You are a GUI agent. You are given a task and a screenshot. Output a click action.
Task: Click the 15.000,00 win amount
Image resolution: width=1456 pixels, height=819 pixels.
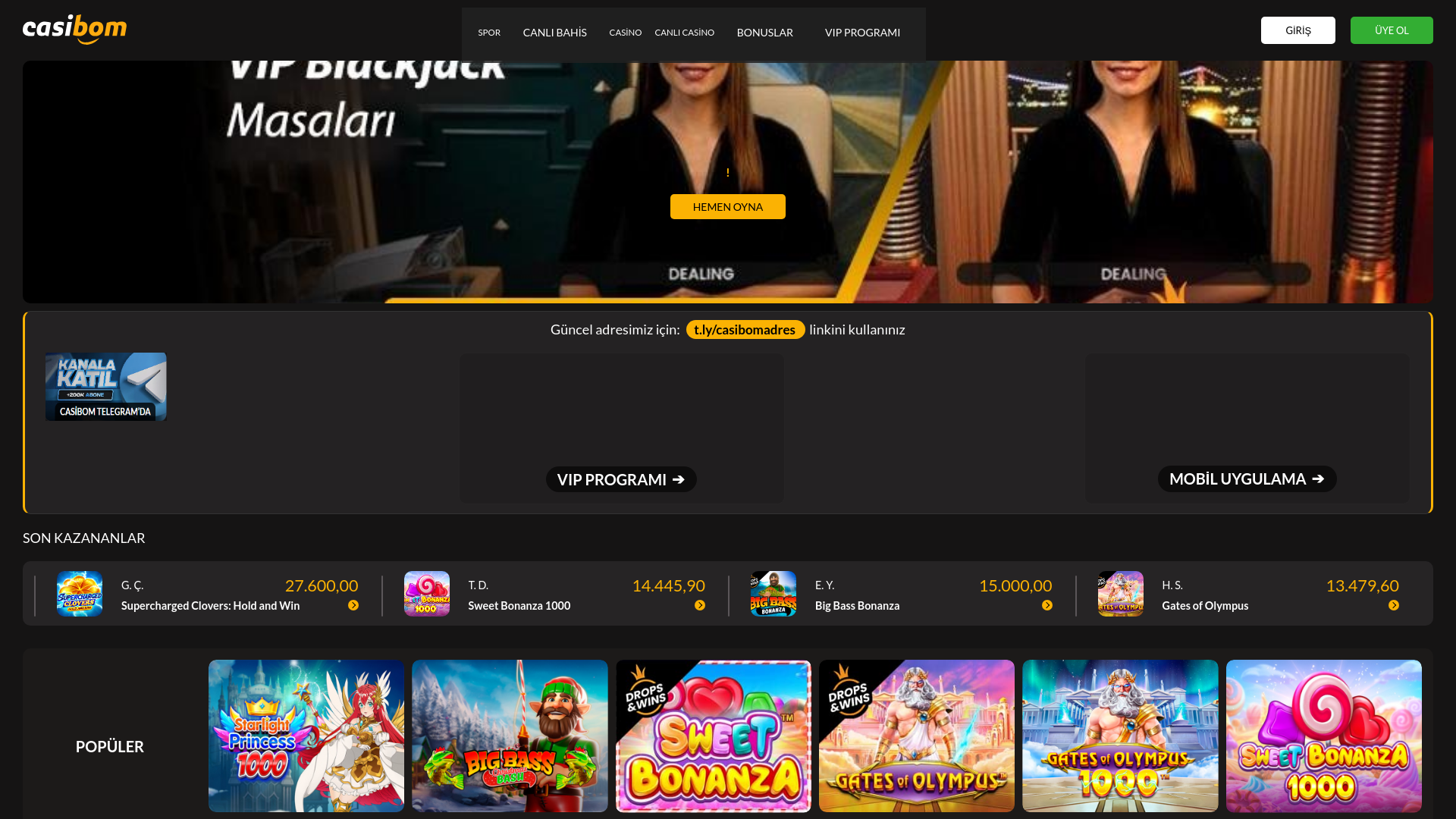[1015, 585]
